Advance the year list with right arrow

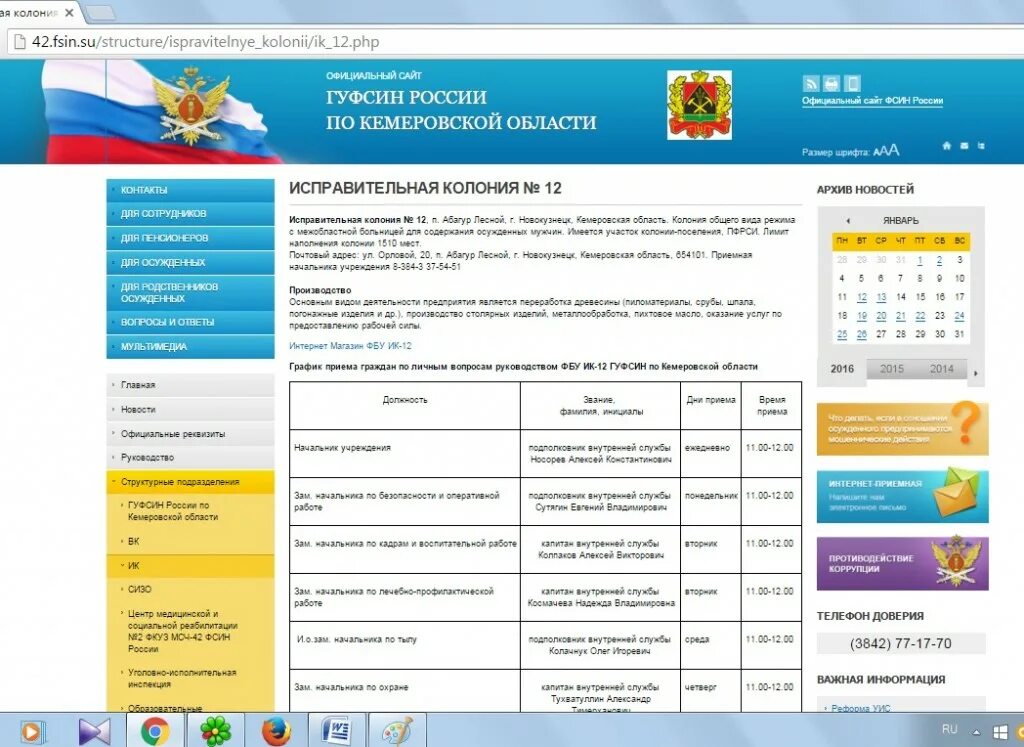point(976,374)
